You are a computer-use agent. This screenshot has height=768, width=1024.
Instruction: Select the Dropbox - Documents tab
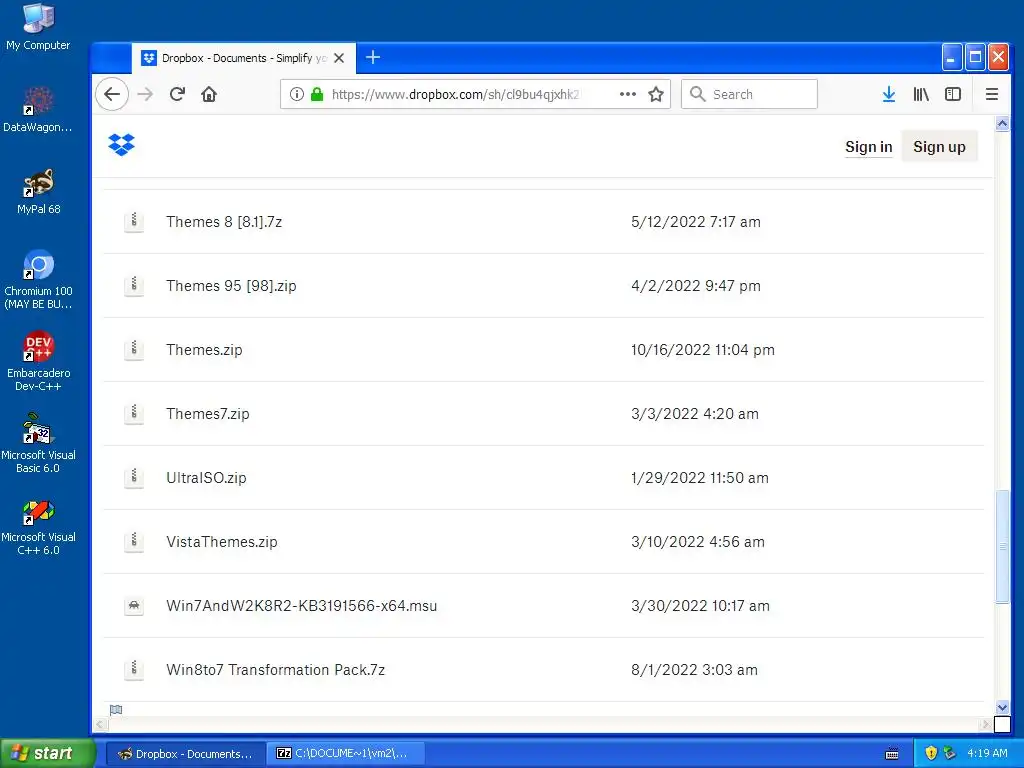pos(244,58)
